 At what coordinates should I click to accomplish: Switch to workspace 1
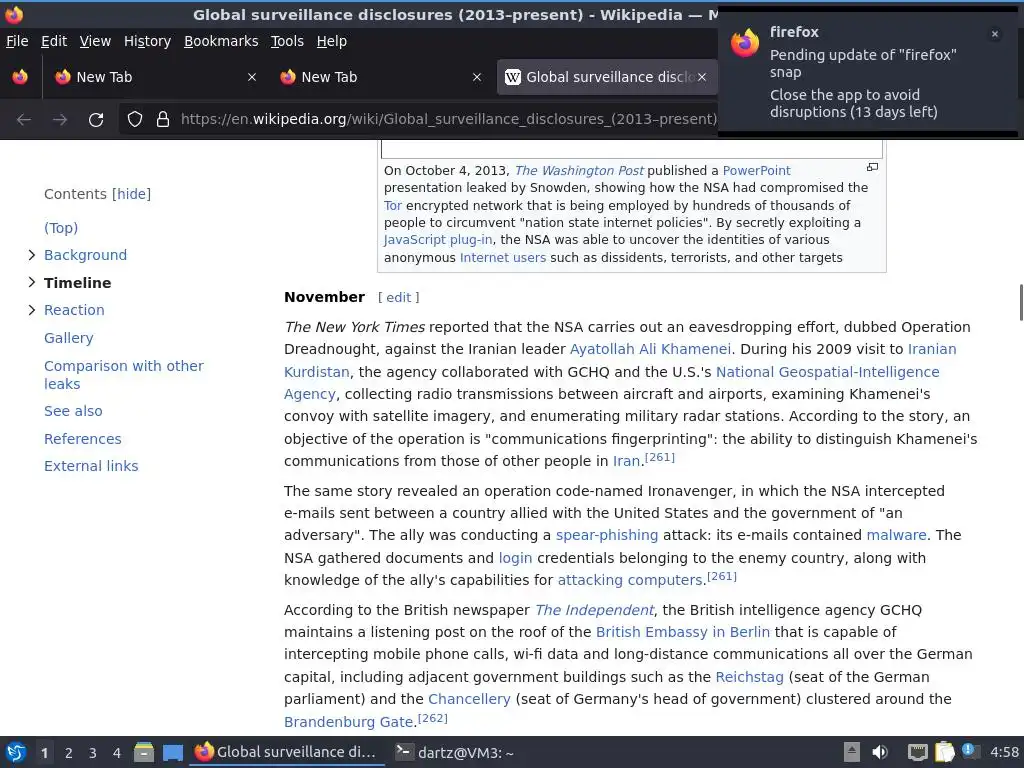pyautogui.click(x=44, y=753)
